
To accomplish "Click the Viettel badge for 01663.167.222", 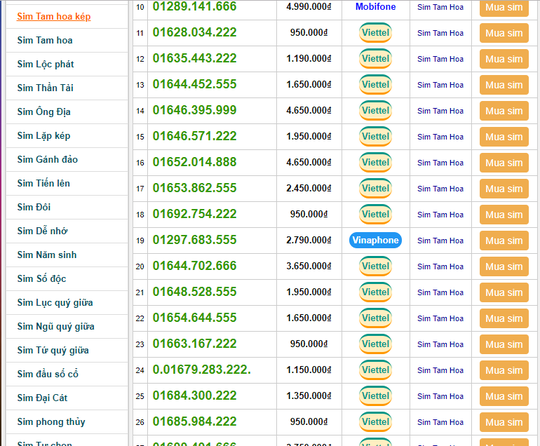I will tap(375, 344).
